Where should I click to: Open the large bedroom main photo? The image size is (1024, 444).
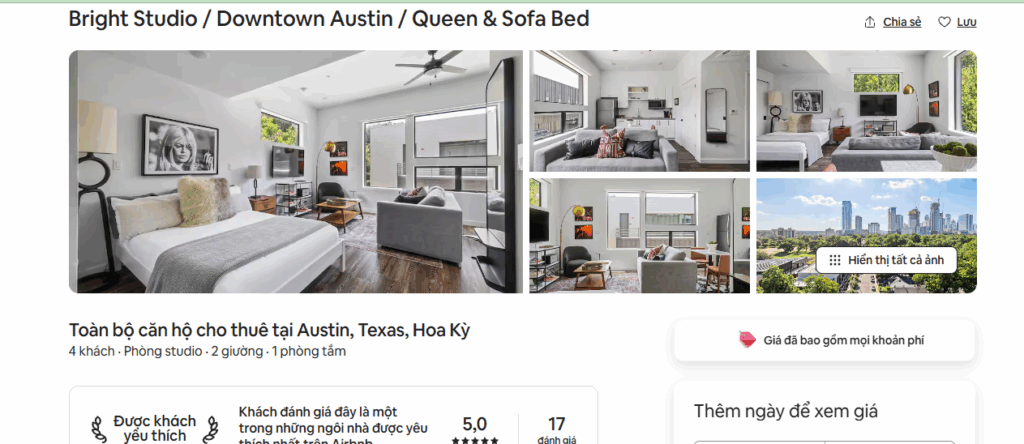(x=296, y=172)
